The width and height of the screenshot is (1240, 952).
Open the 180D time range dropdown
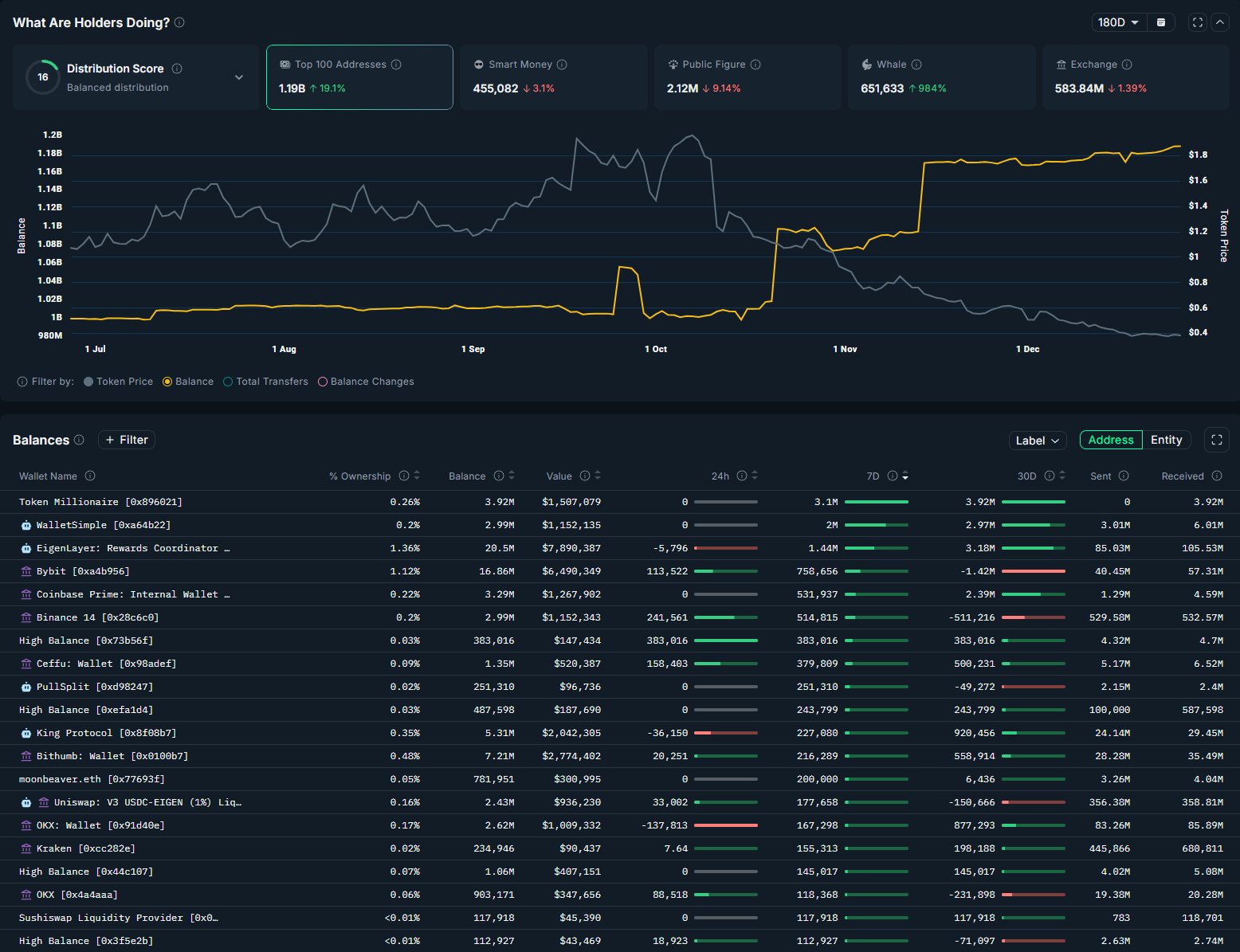pyautogui.click(x=1118, y=22)
